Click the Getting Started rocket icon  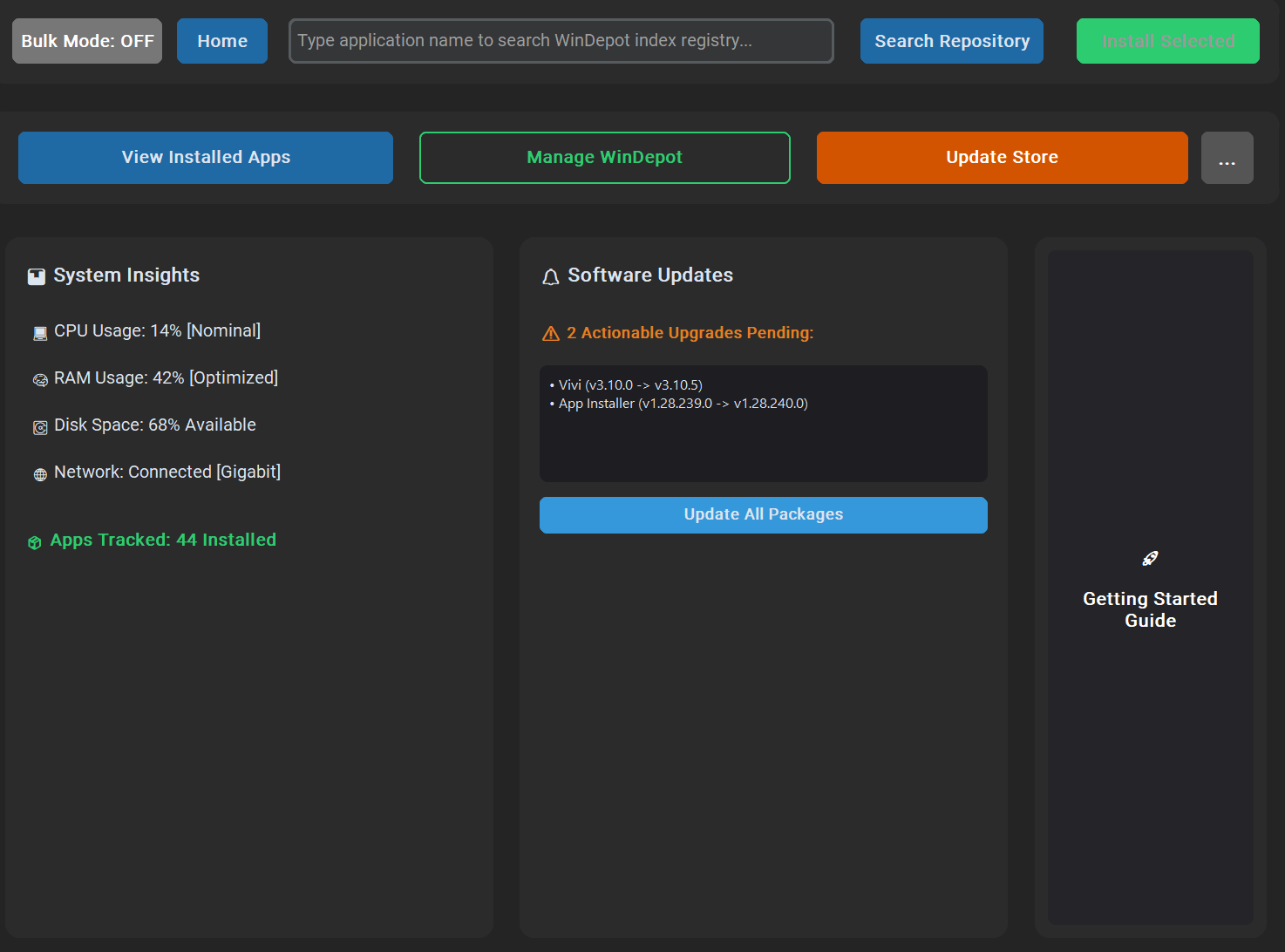[x=1151, y=559]
